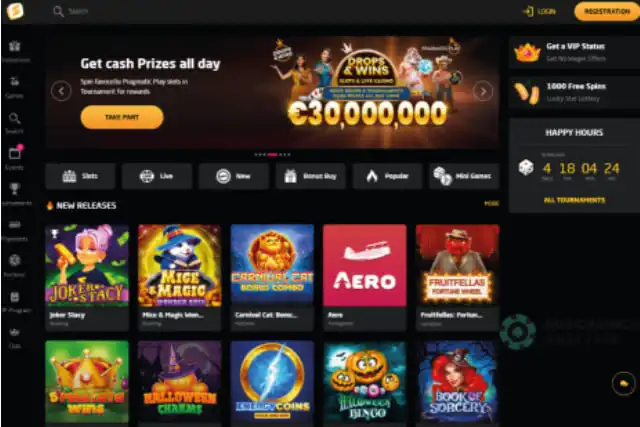This screenshot has height=427, width=640.
Task: Open the Club crown icon in sidebar
Action: click(15, 332)
